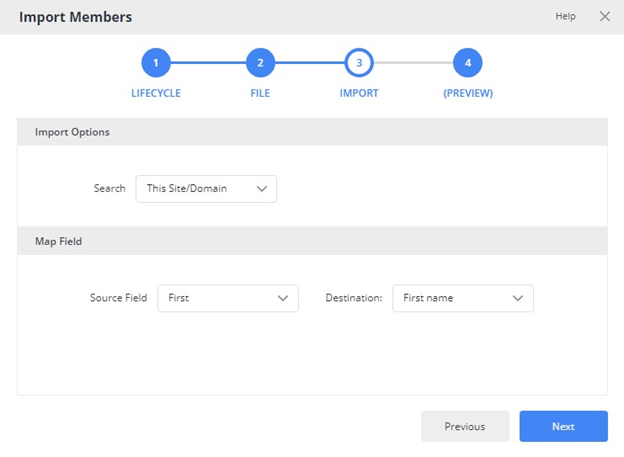Screen dimensions: 624x457
Task: Click the Import Options section header
Action: pyautogui.click(x=73, y=132)
